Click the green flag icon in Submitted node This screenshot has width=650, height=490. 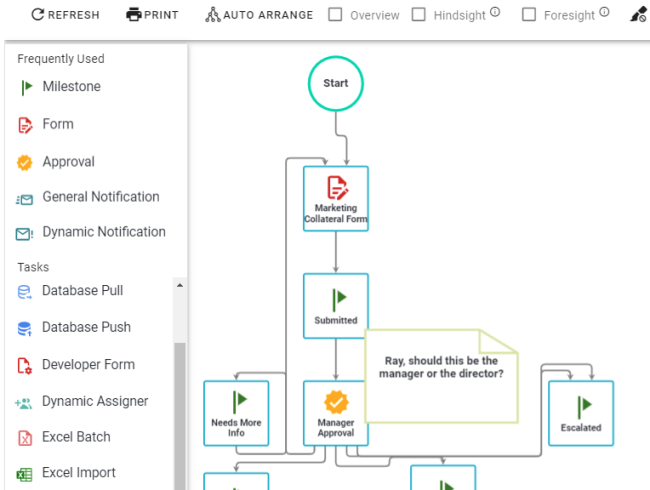coord(339,300)
